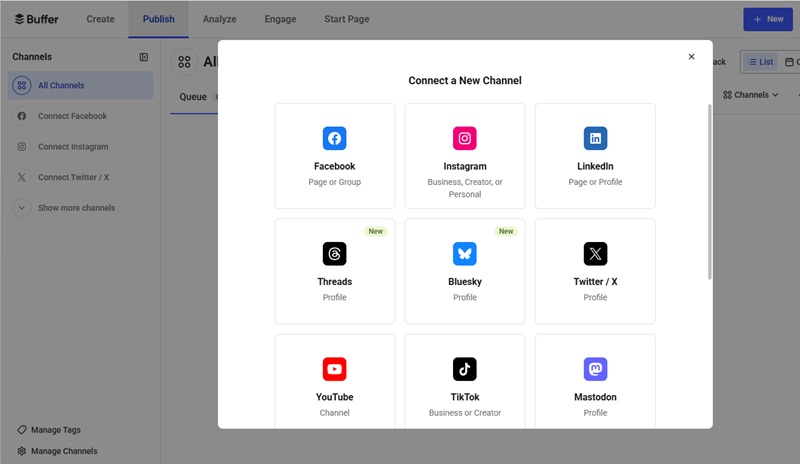Click the Manage Tags tag icon
800x464 pixels.
pyautogui.click(x=21, y=430)
